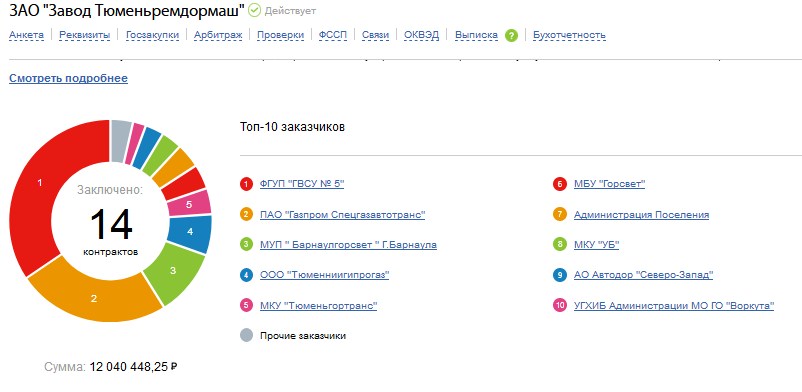Open ПАО "Газпром Спецгазавтотранс" customer link
The image size is (802, 392).
[x=343, y=214]
